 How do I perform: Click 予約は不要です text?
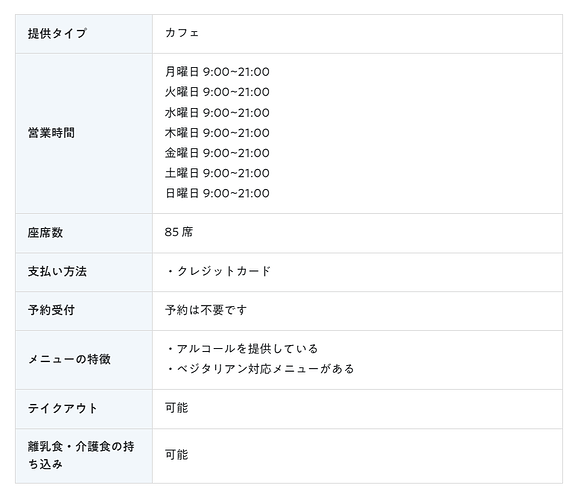(206, 310)
